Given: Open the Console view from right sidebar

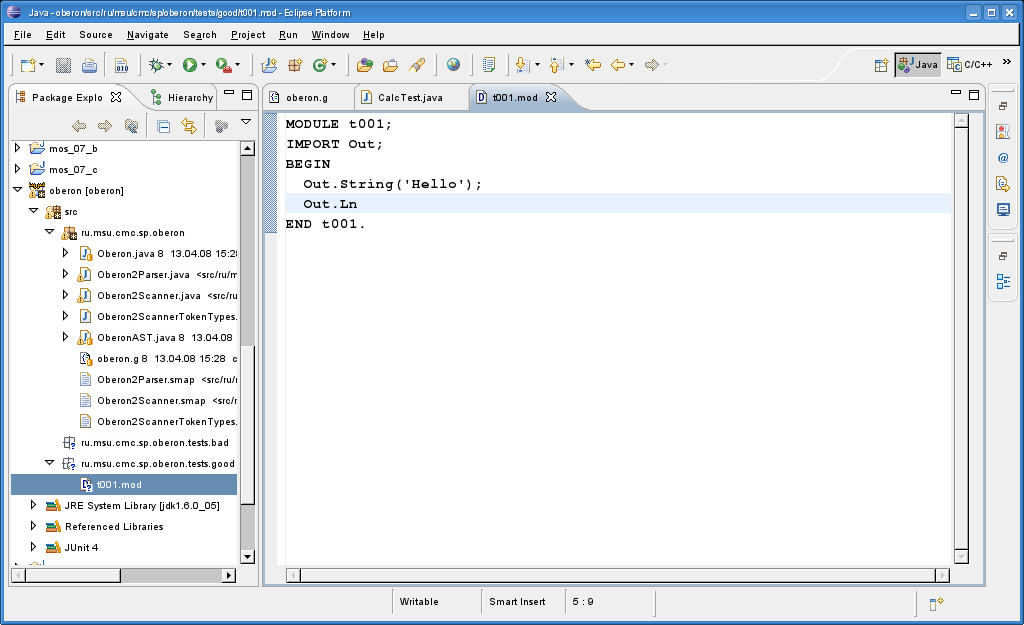Looking at the screenshot, I should [x=1003, y=210].
